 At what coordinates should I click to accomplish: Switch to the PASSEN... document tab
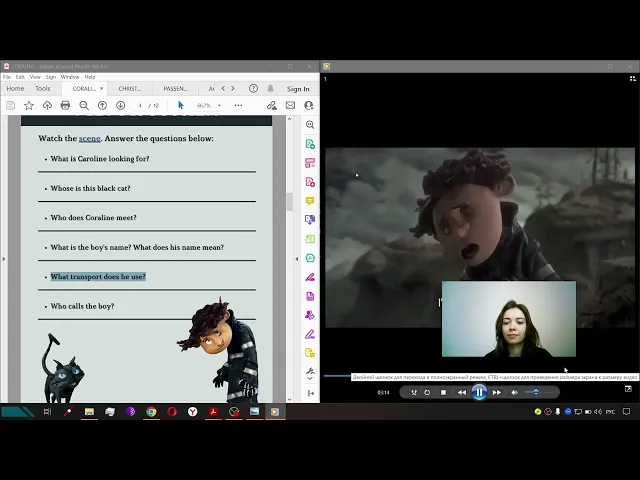pos(176,89)
